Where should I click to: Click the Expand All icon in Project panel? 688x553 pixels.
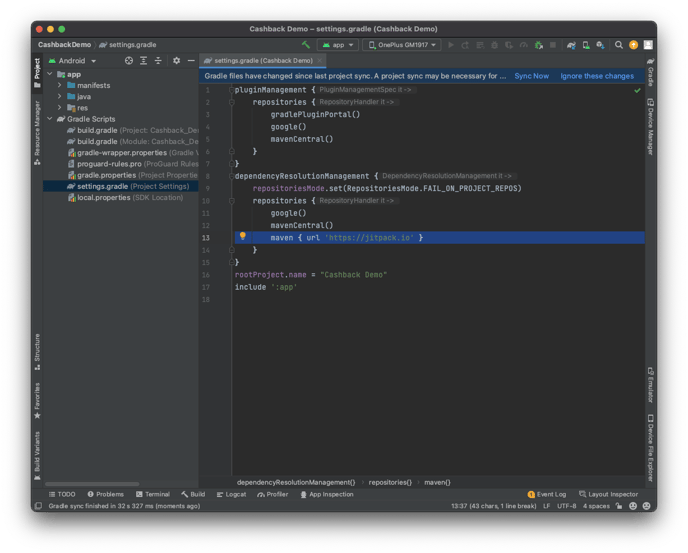143,60
